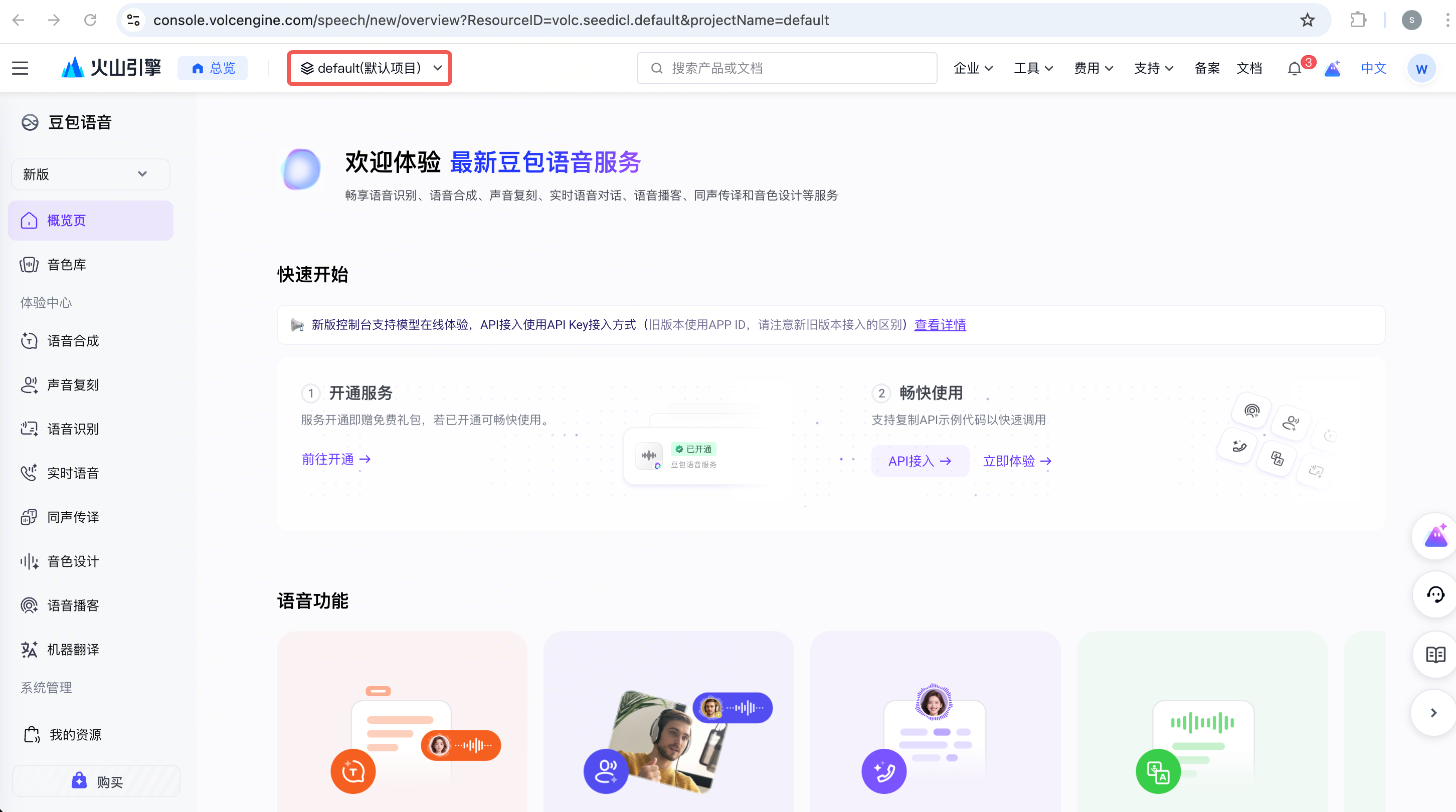Focus the 搜索产品或文档 search box
Viewport: 1456px width, 812px height.
787,68
